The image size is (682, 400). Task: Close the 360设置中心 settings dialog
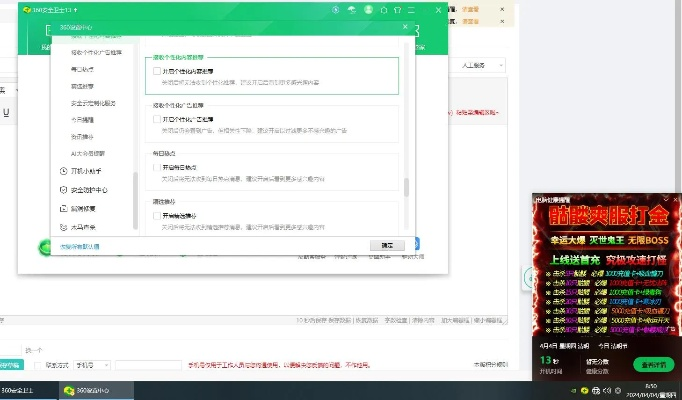tap(405, 27)
